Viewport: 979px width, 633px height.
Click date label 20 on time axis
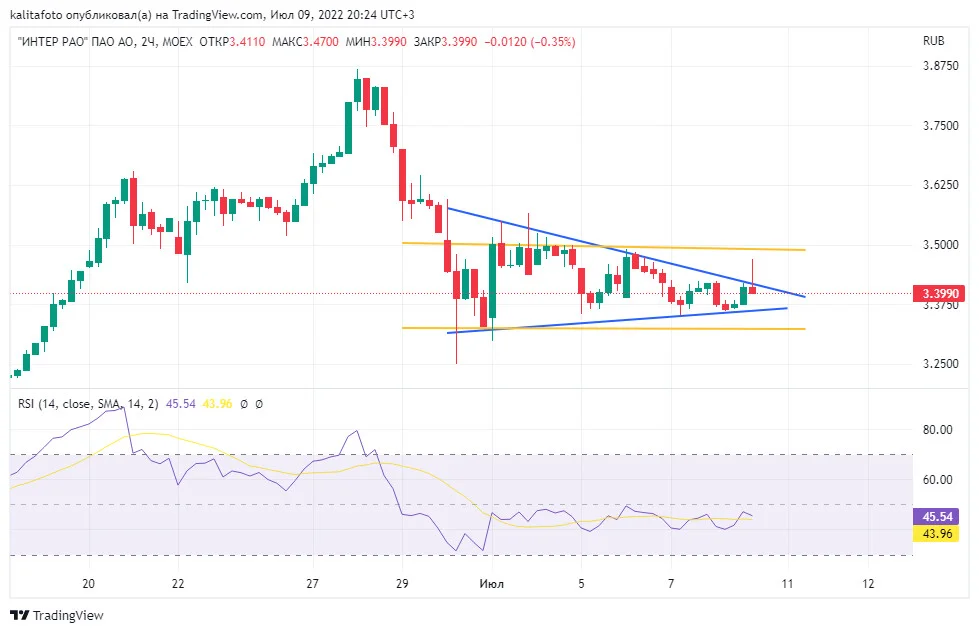click(x=89, y=584)
